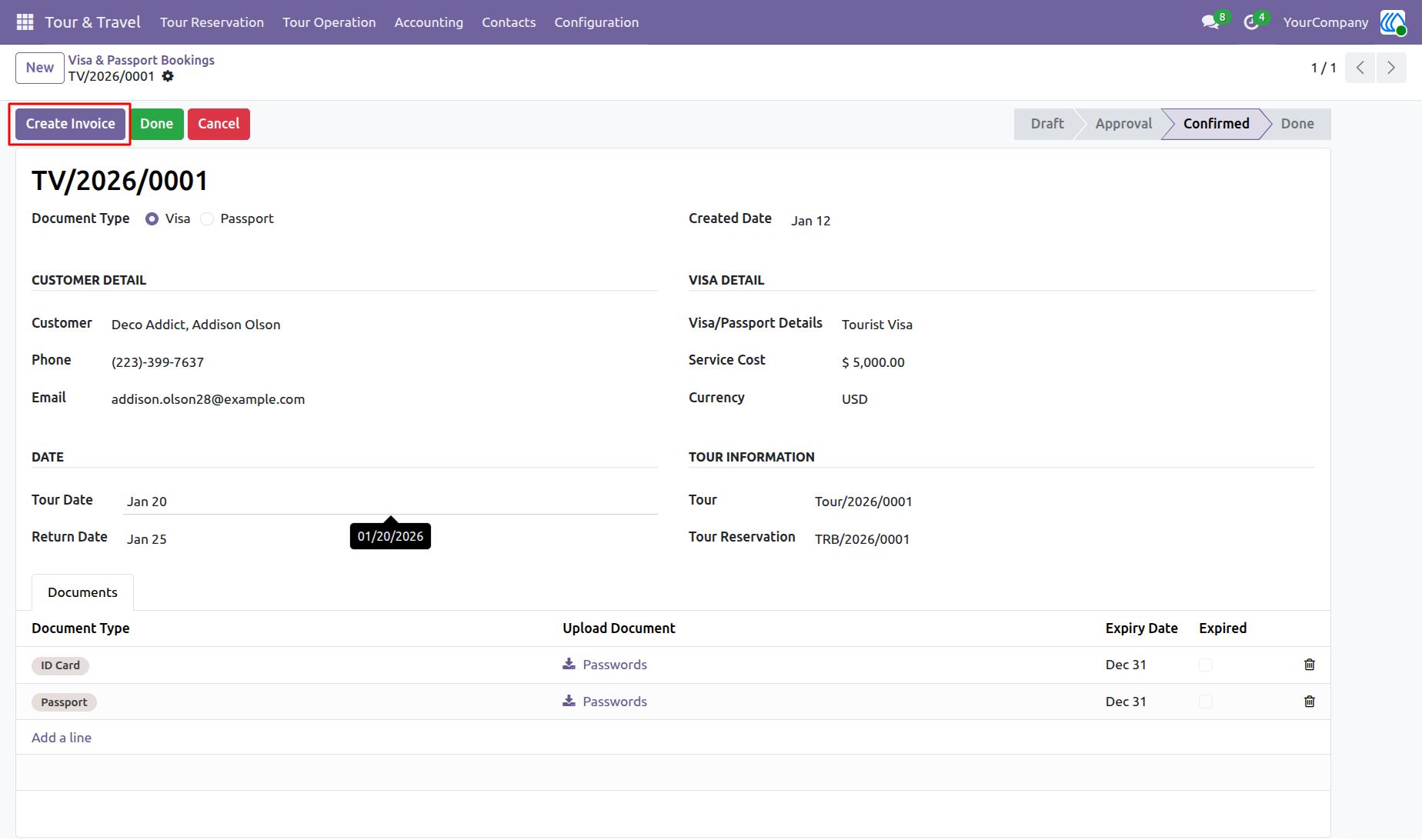This screenshot has width=1422, height=840.
Task: Download the ID Card document icon
Action: click(x=569, y=664)
